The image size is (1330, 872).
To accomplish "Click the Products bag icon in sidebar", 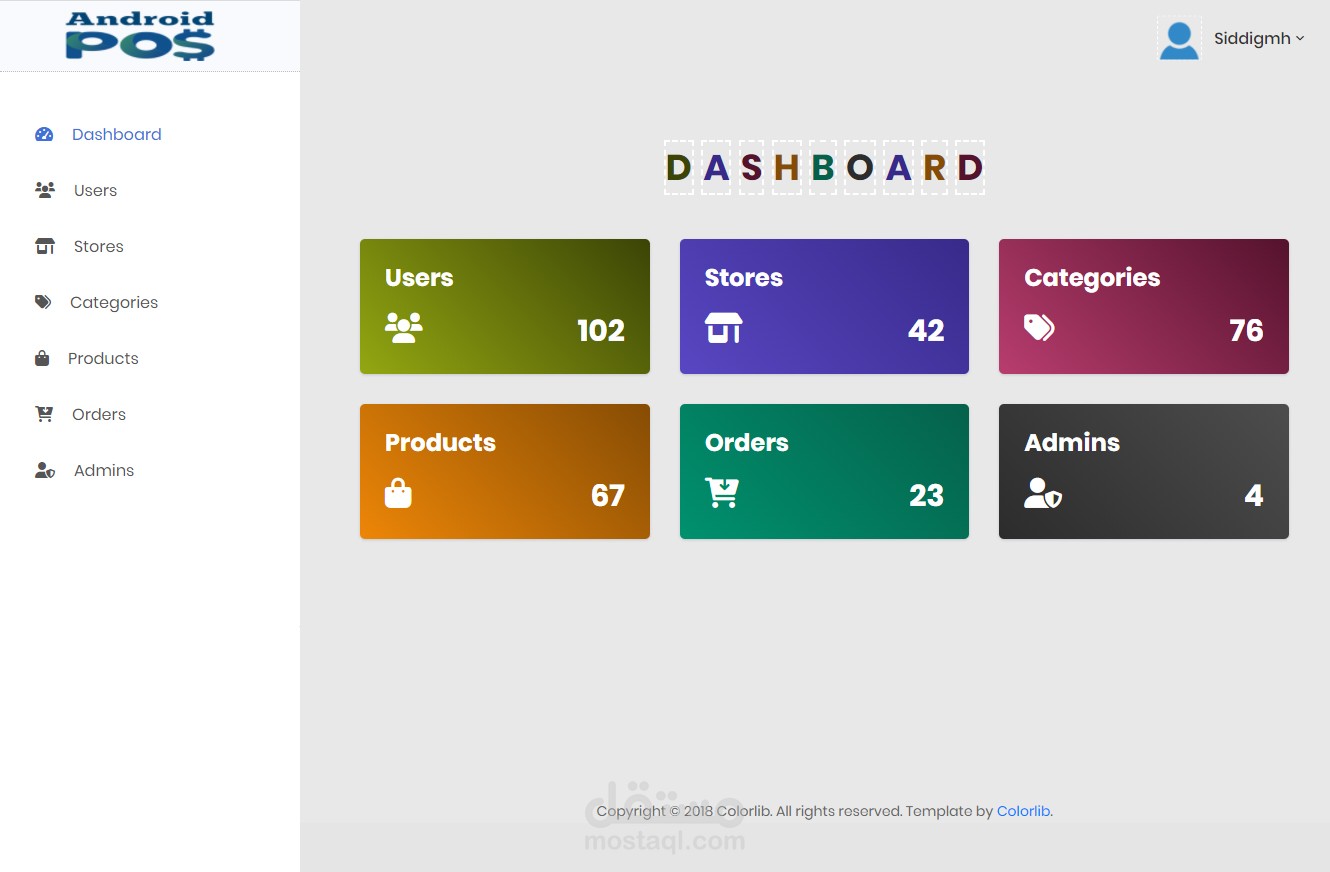I will tap(42, 358).
